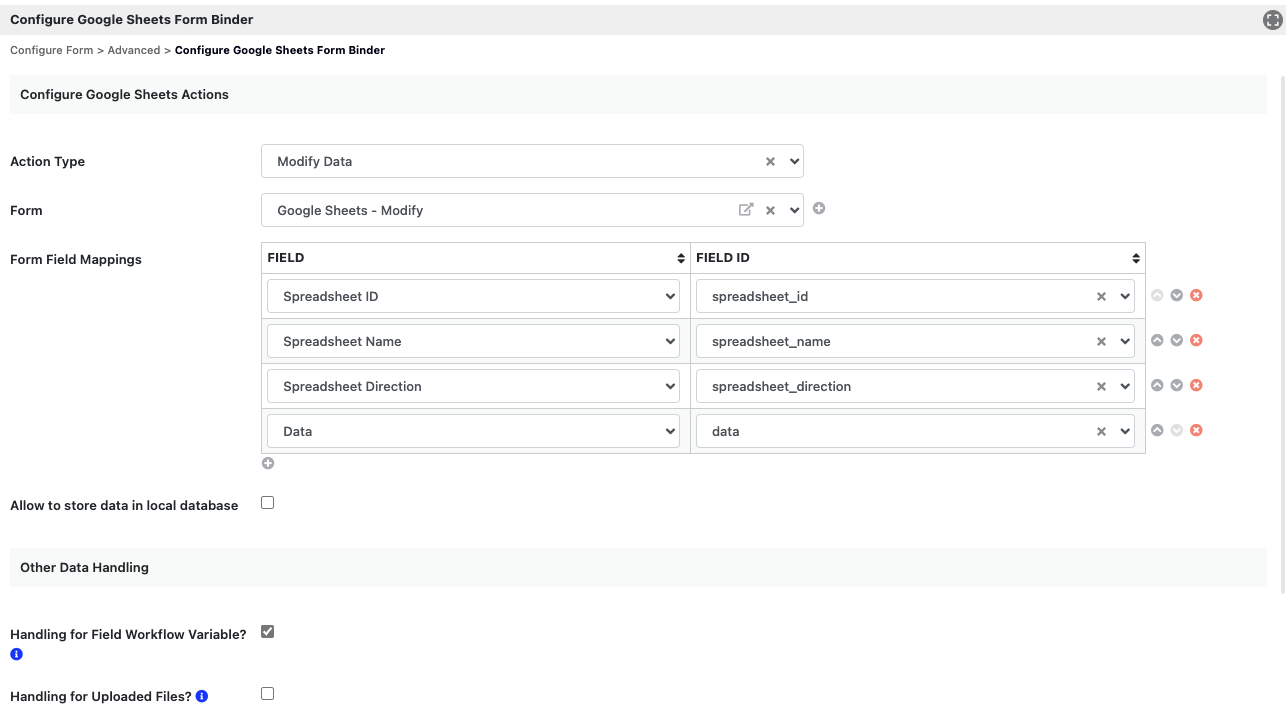This screenshot has height=727, width=1286.
Task: Move Spreadsheet Direction row up
Action: [x=1157, y=385]
